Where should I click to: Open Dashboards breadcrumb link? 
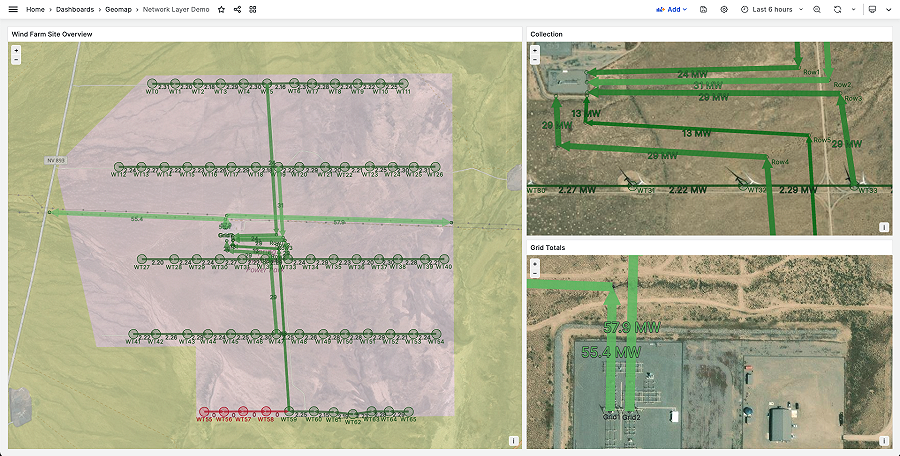point(75,10)
